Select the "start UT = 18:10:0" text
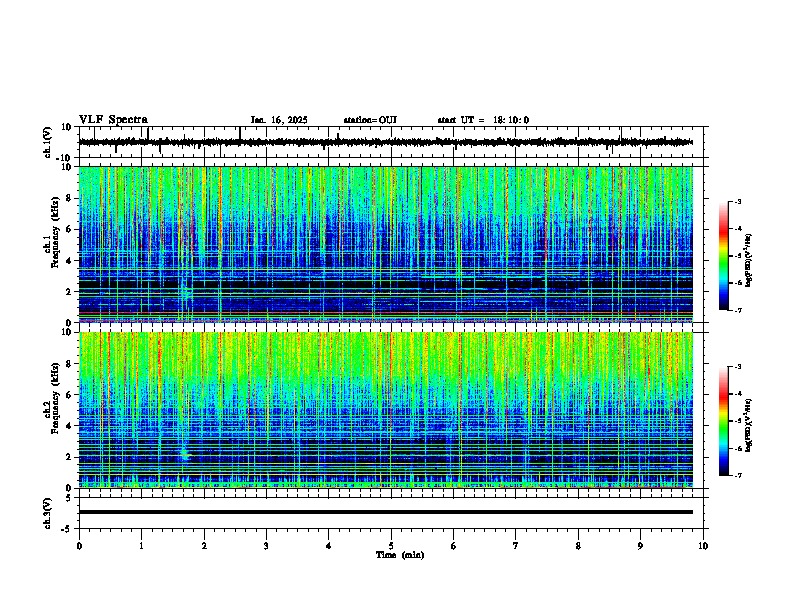The height and width of the screenshot is (612, 792). click(483, 120)
